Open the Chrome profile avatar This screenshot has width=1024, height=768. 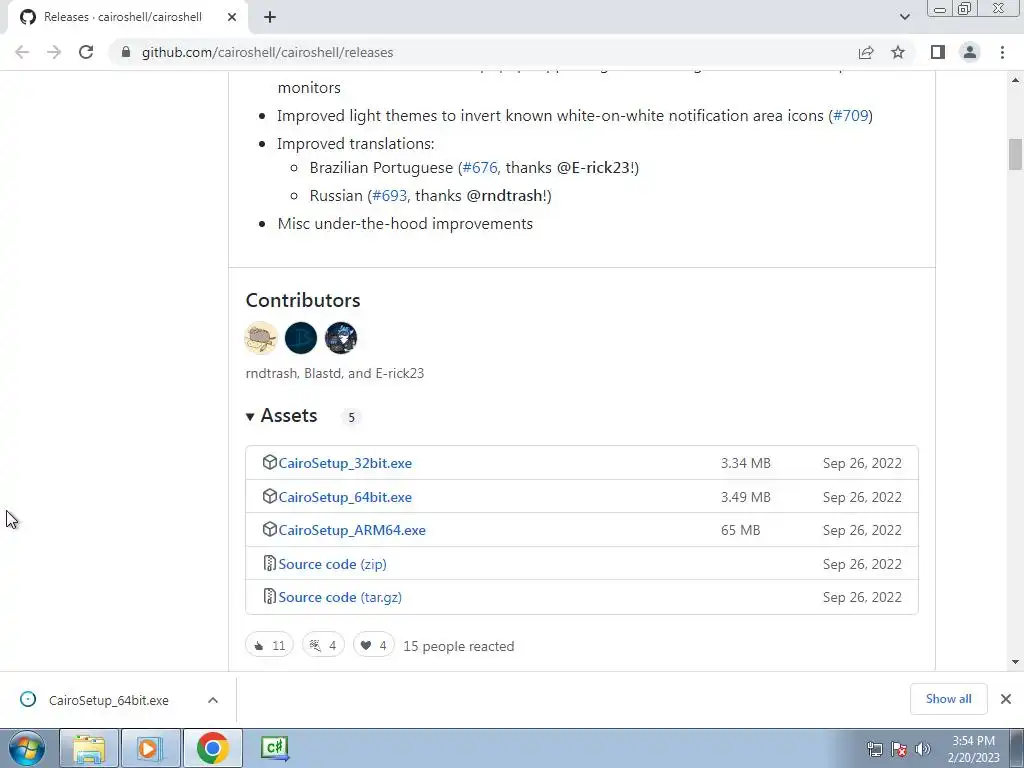coord(970,52)
